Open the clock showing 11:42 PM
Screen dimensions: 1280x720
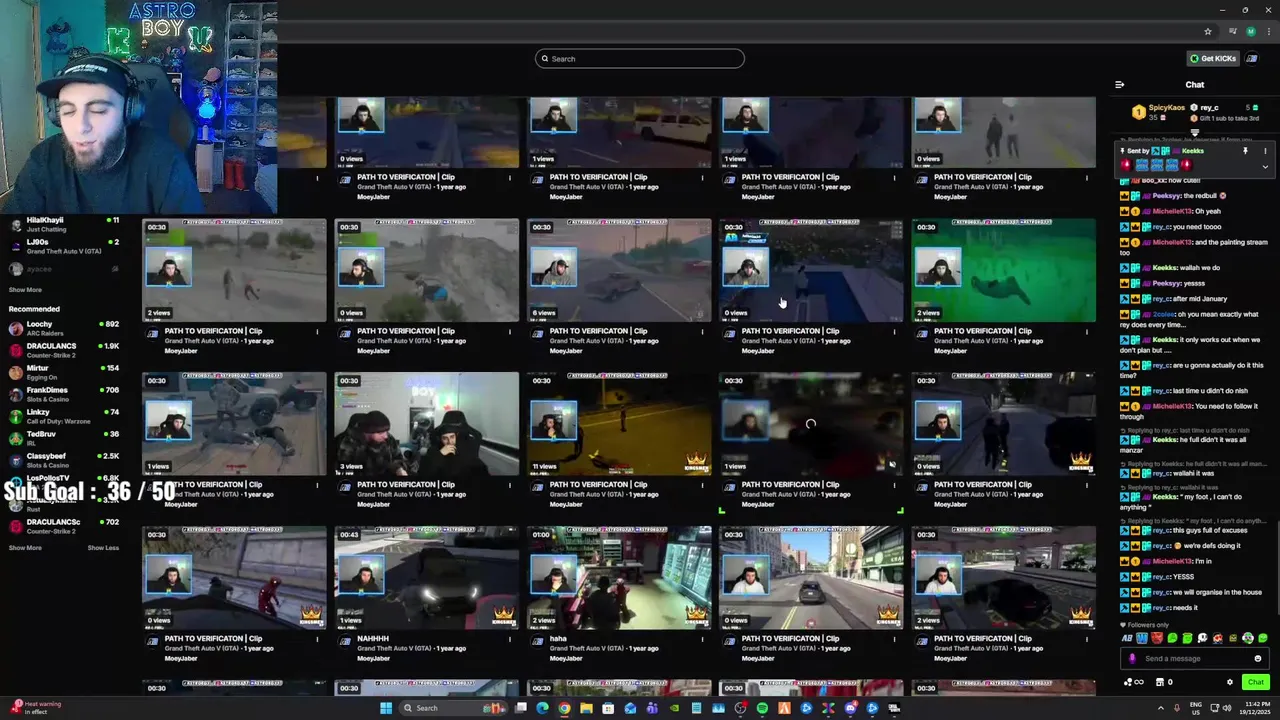pyautogui.click(x=1254, y=708)
